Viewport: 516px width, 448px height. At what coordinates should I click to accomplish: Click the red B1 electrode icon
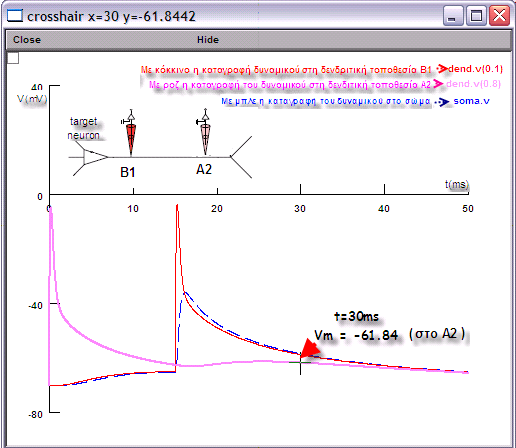point(131,133)
